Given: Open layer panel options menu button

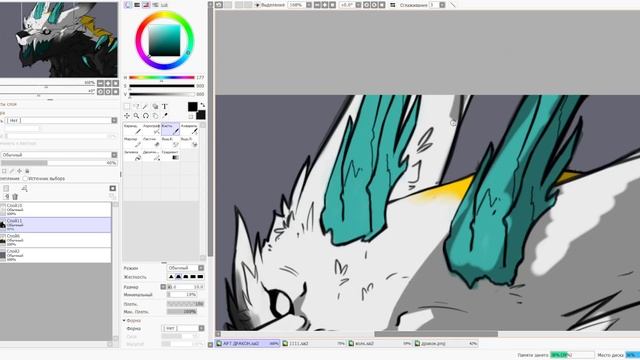Looking at the screenshot, I should 113,188.
